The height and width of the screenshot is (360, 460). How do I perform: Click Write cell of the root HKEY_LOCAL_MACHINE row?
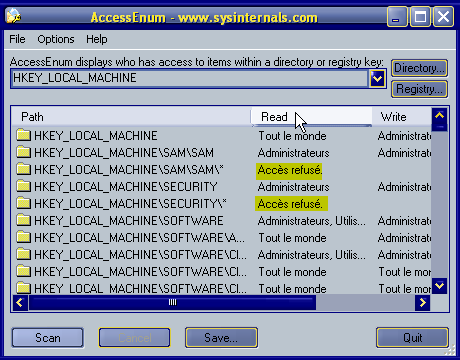(404, 136)
